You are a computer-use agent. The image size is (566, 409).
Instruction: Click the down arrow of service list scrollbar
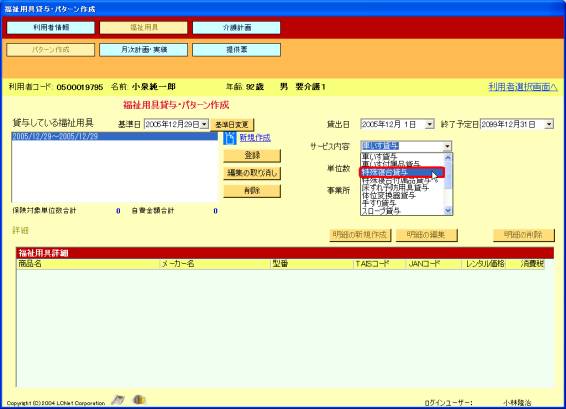coord(448,210)
